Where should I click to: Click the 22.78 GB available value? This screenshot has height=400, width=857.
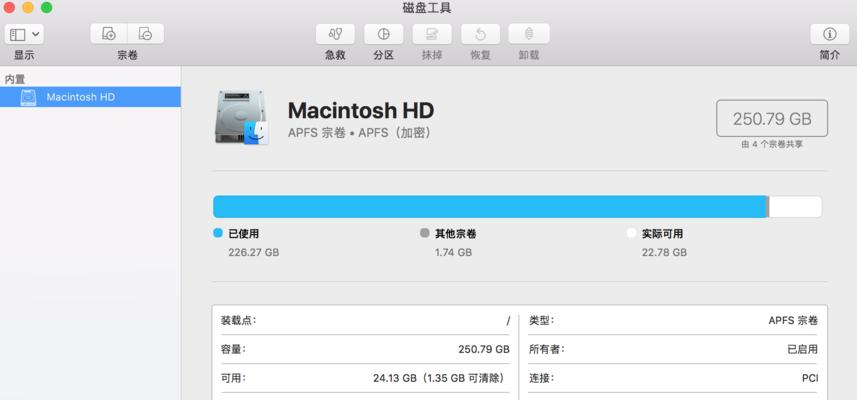[x=664, y=252]
